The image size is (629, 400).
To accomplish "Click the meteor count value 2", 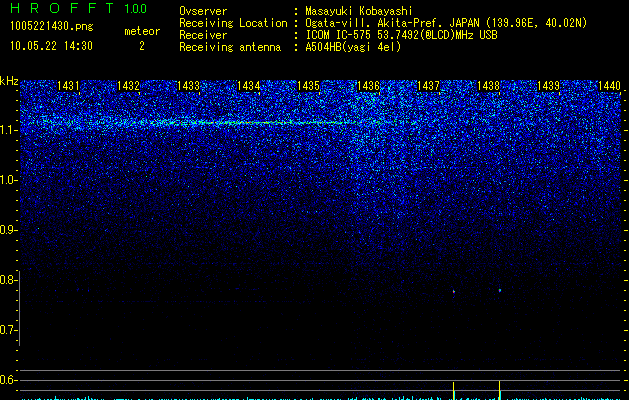I will tap(142, 46).
